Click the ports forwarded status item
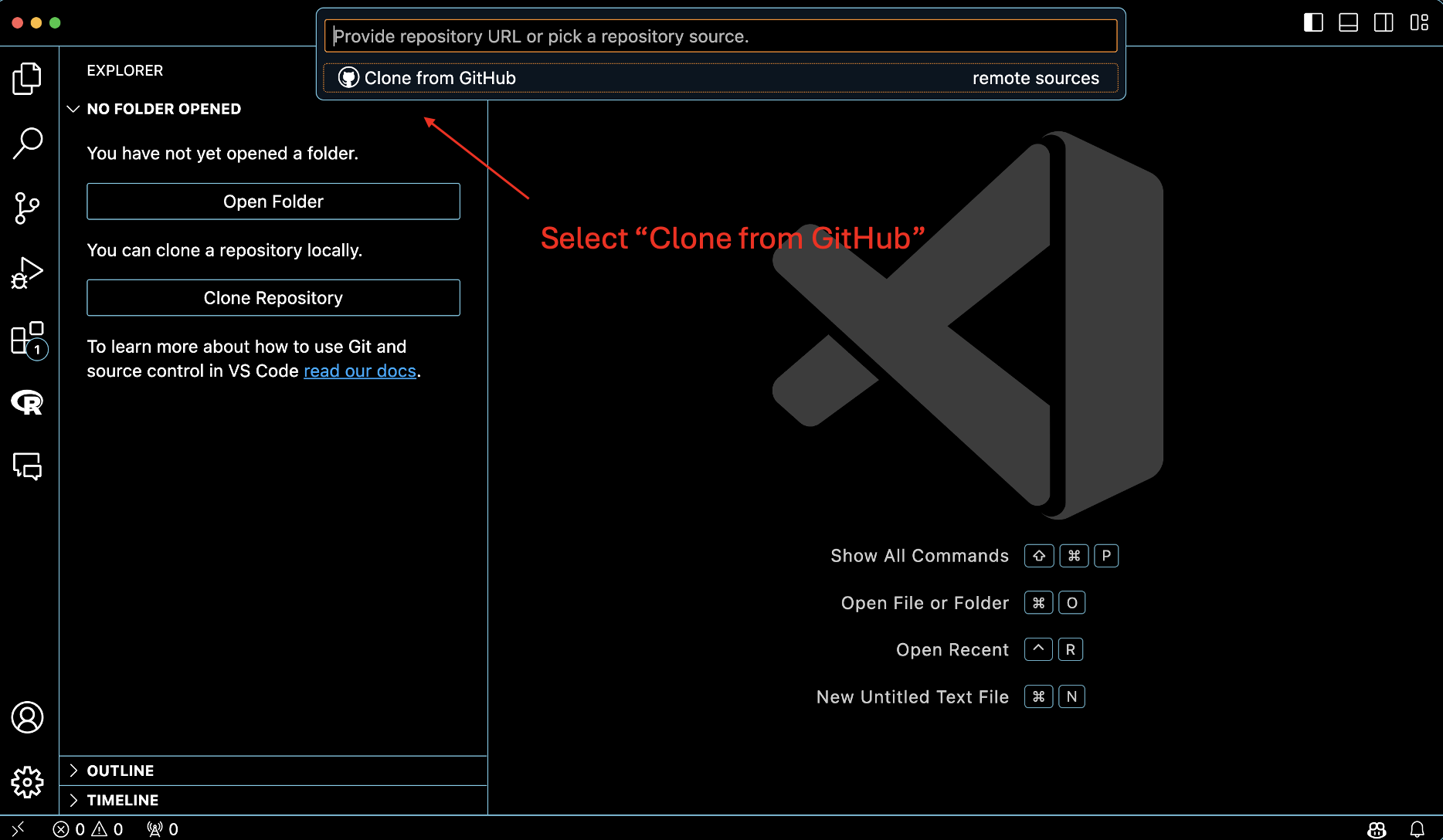 (162, 829)
